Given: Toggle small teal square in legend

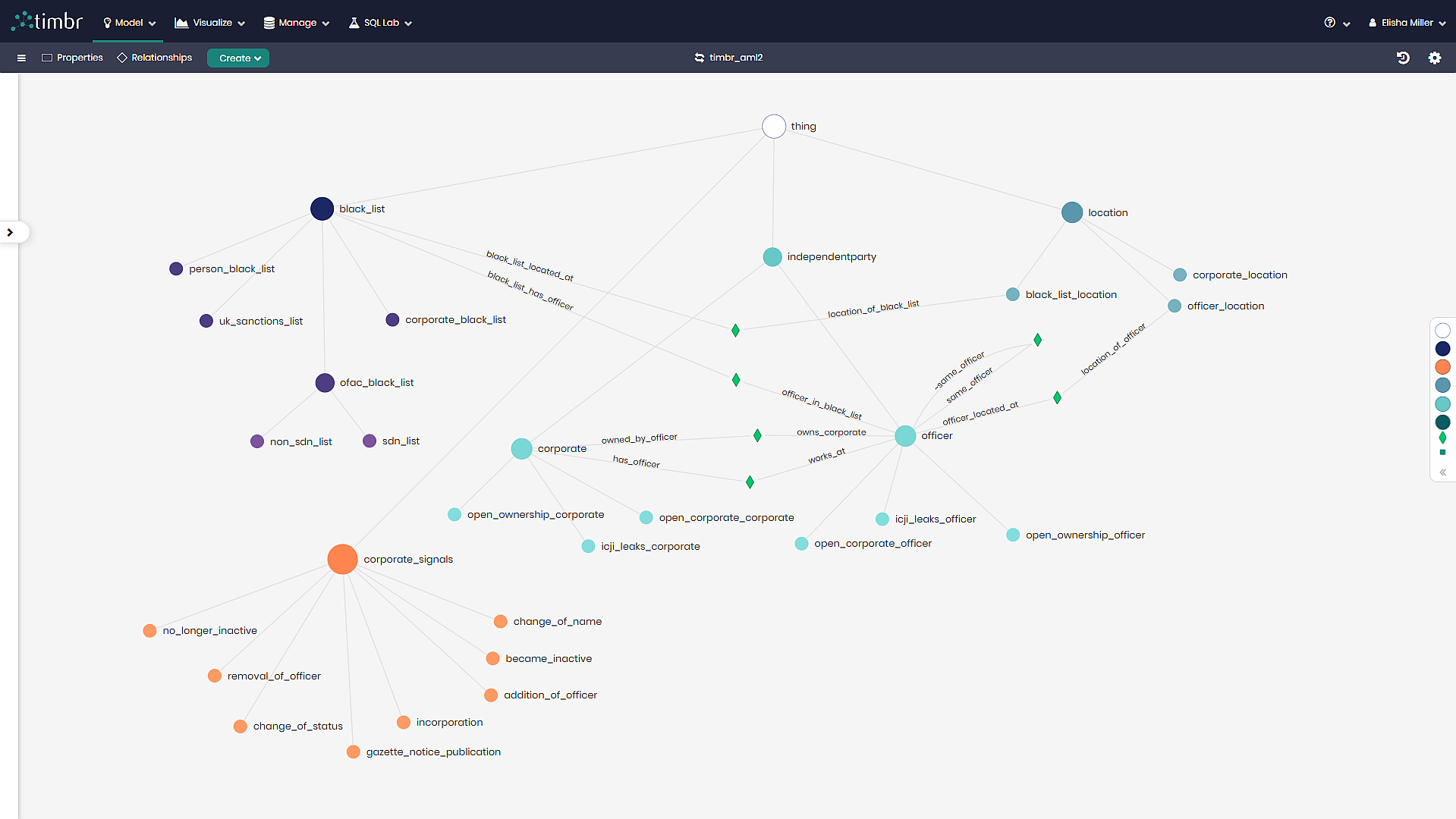Looking at the screenshot, I should pyautogui.click(x=1442, y=453).
